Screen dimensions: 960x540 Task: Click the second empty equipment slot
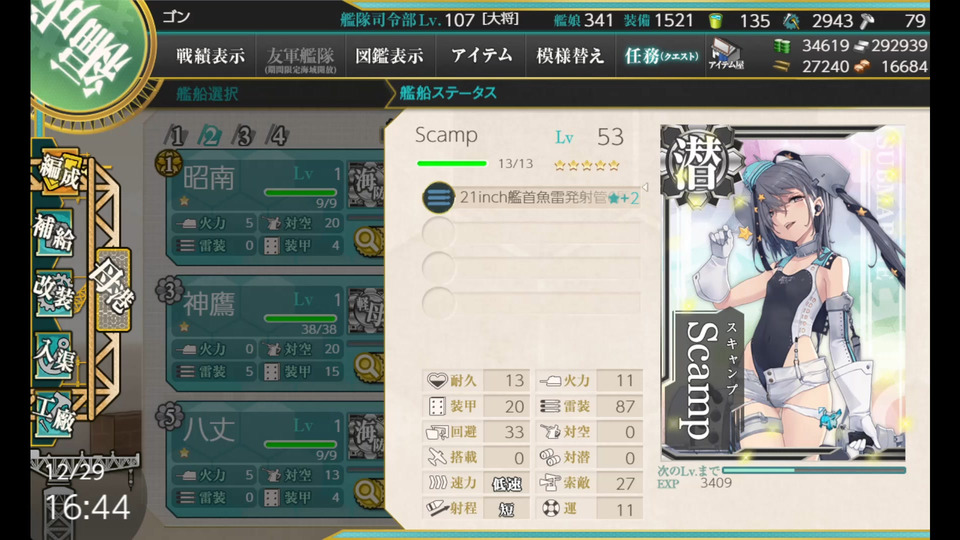click(531, 268)
